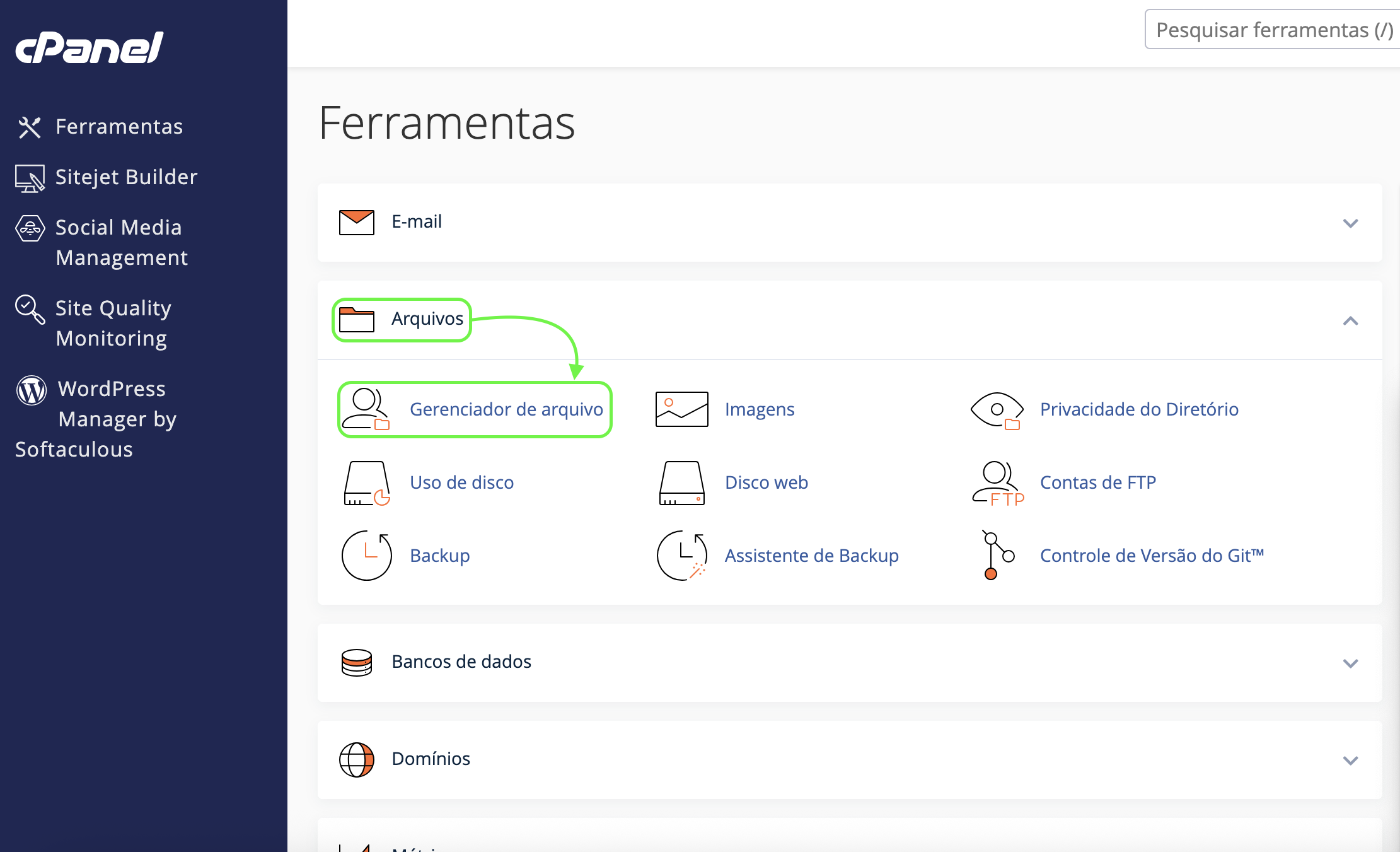Image resolution: width=1400 pixels, height=852 pixels.
Task: Click the Site Quality Monitoring magnifier icon
Action: [30, 310]
